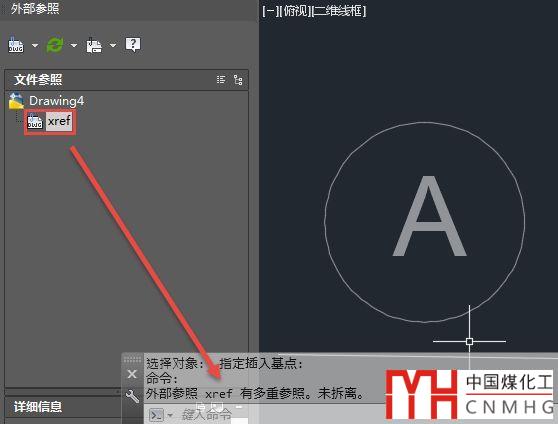Click the Attach DWG icon
Screen dimensions: 558x424
pyautogui.click(x=16, y=45)
